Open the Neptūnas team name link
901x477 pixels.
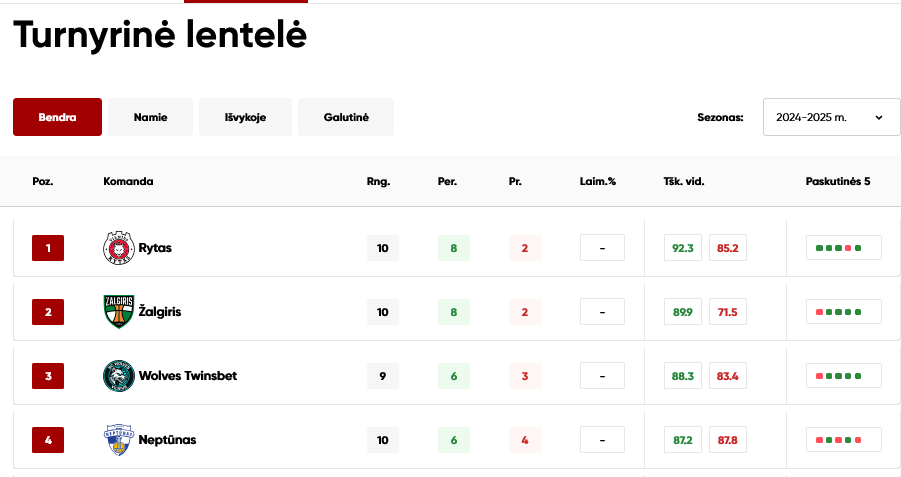tap(167, 440)
